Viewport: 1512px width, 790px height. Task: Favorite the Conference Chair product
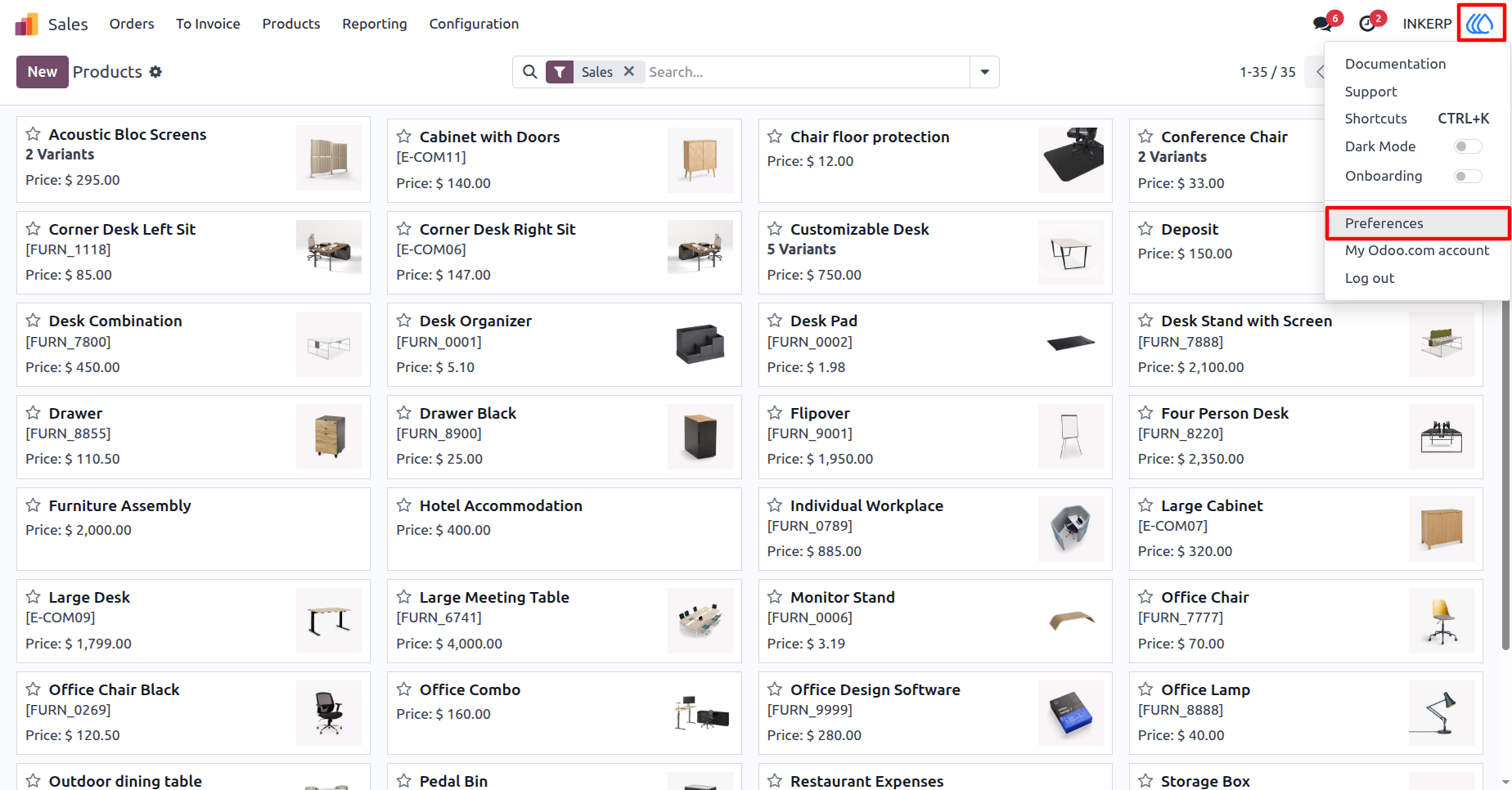point(1145,137)
